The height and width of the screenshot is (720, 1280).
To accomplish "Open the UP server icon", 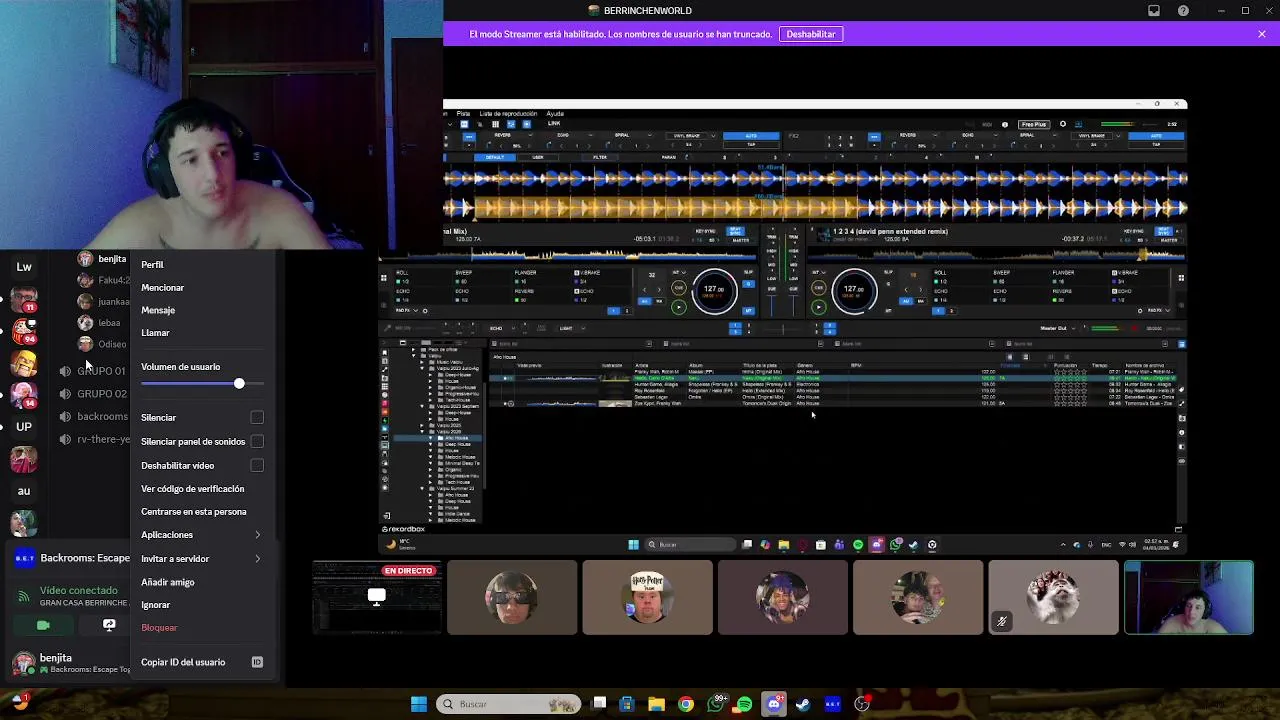I will (x=24, y=427).
